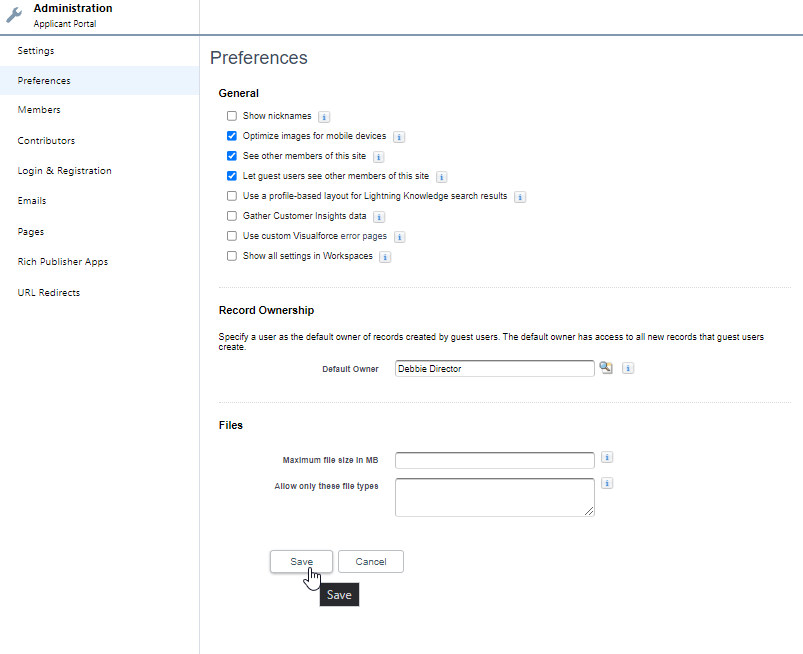The width and height of the screenshot is (803, 654).
Task: Click the Maximum file size in MB field
Action: pos(494,460)
